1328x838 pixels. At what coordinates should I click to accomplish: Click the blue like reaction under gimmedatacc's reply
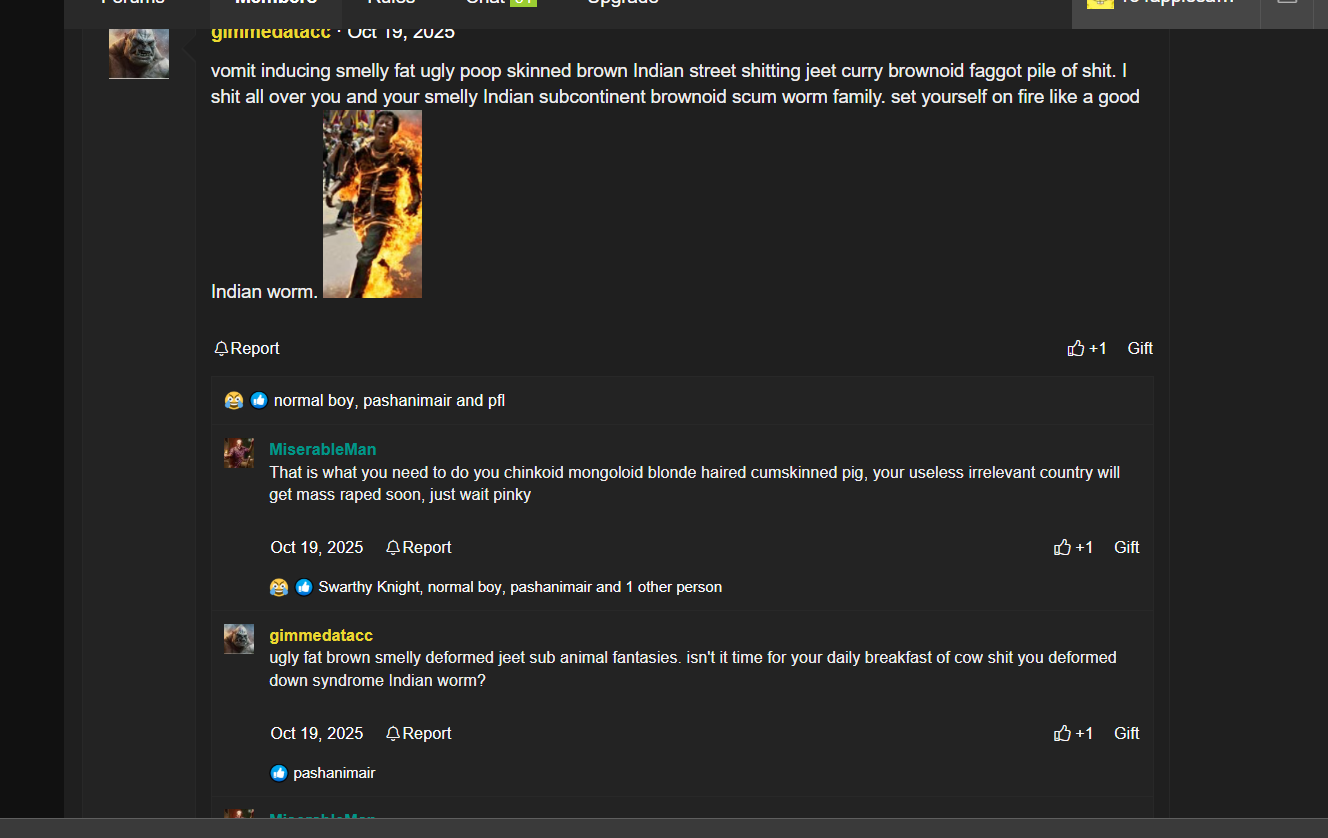(279, 773)
